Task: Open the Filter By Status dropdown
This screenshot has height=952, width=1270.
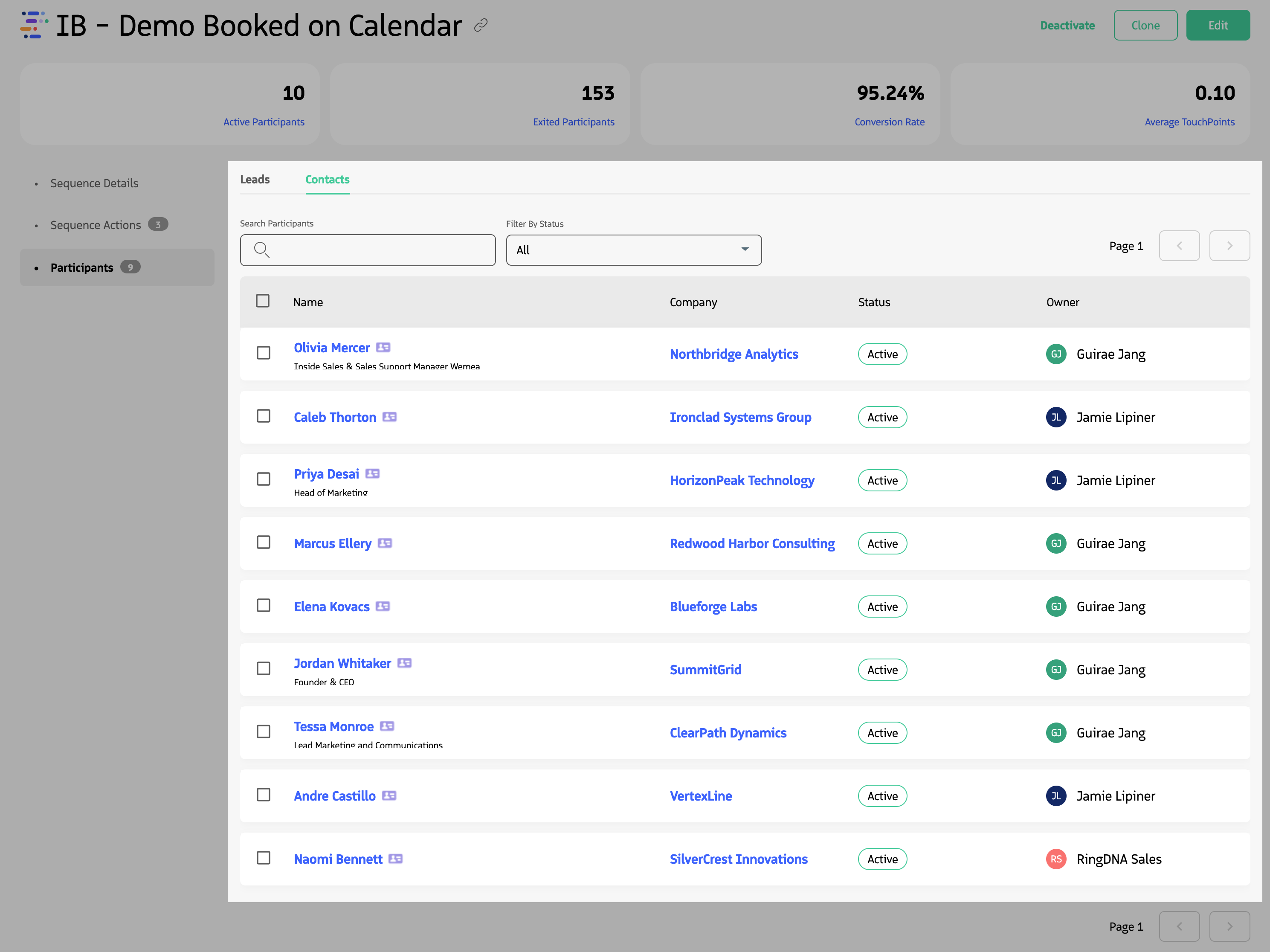Action: [x=633, y=250]
